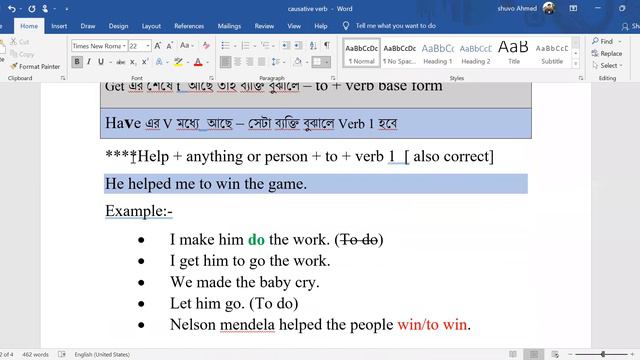This screenshot has height=360, width=640.
Task: Toggle Bold formatting
Action: pos(77,62)
